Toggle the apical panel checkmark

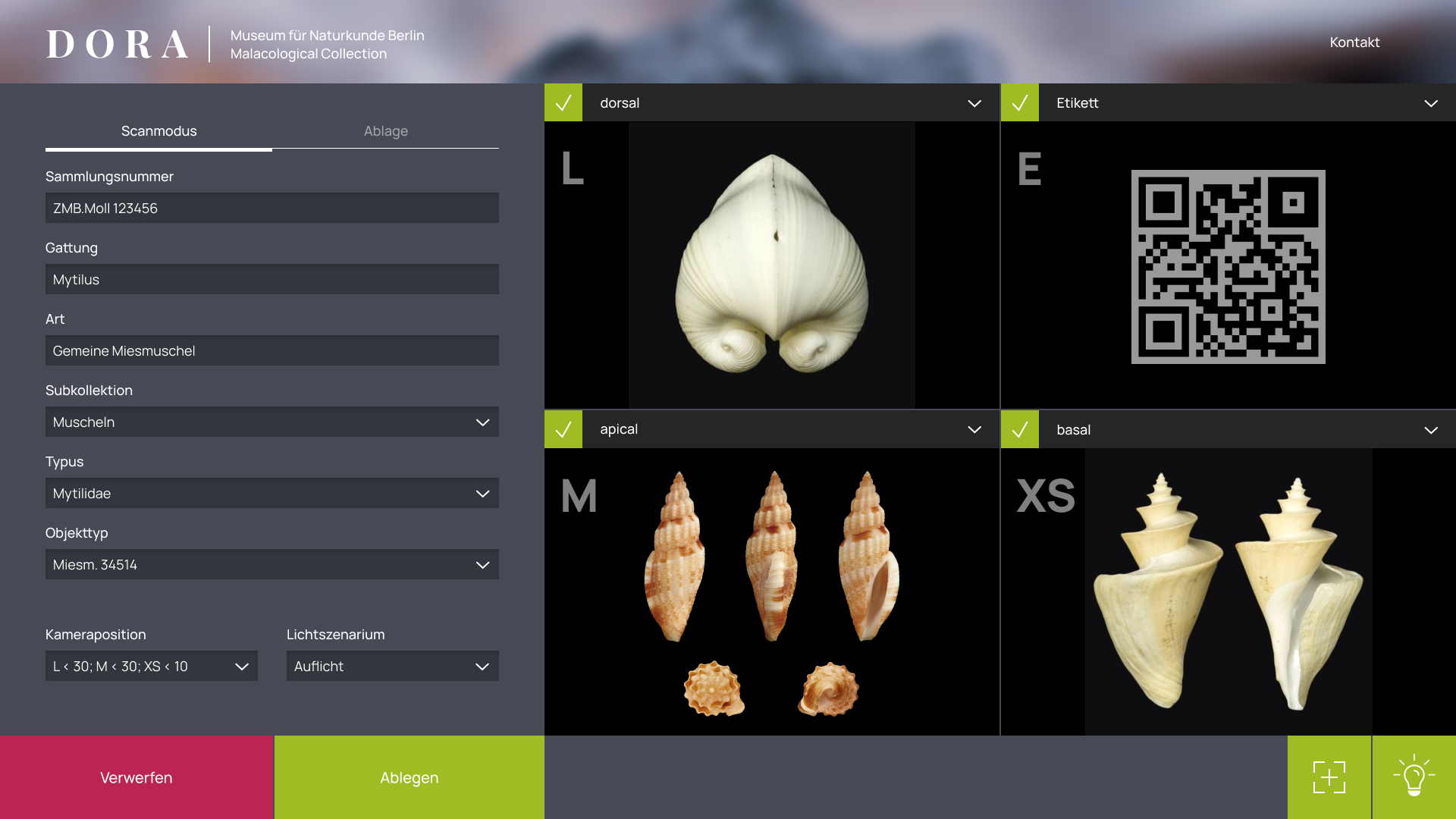point(563,429)
